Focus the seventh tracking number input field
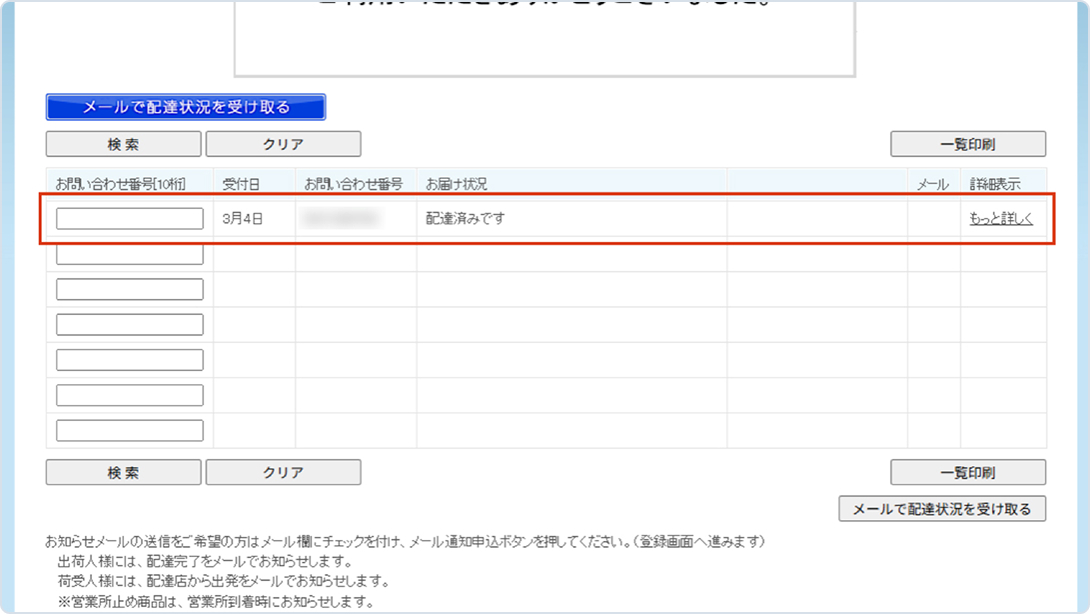This screenshot has width=1090, height=614. click(x=130, y=430)
